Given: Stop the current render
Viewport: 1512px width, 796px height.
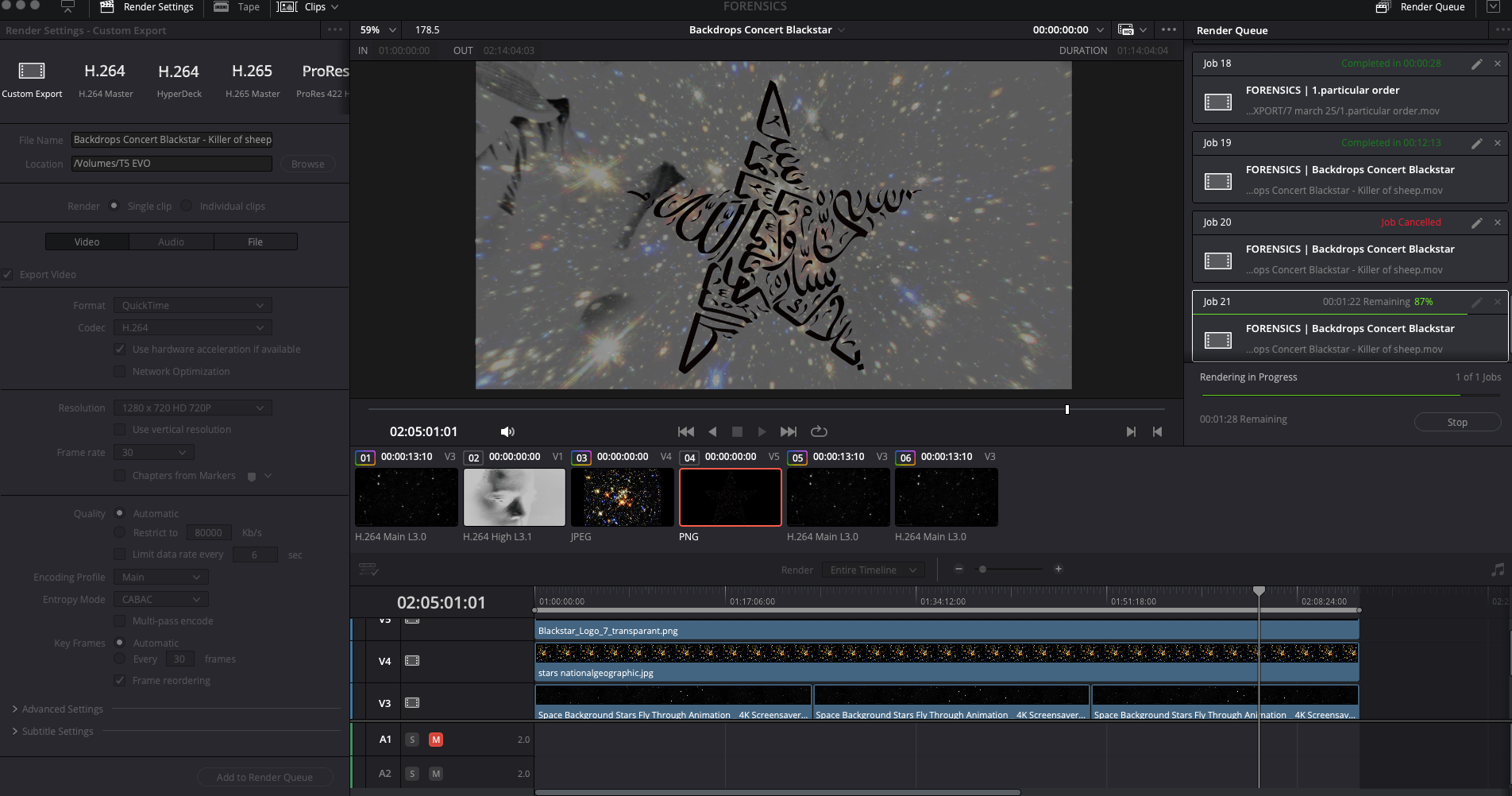Looking at the screenshot, I should (x=1457, y=423).
